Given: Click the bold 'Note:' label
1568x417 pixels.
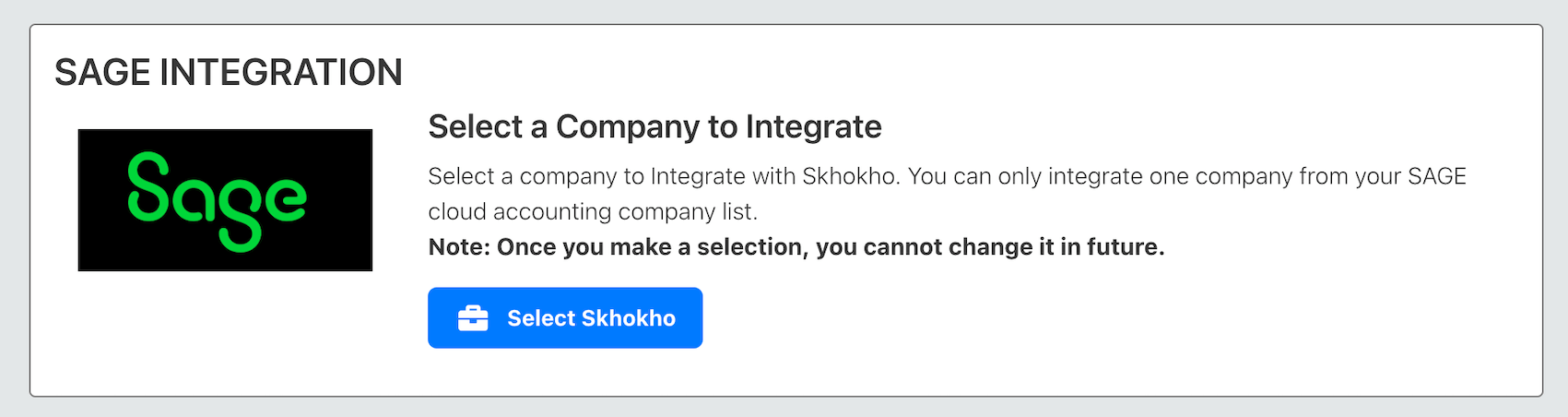Looking at the screenshot, I should tap(459, 247).
